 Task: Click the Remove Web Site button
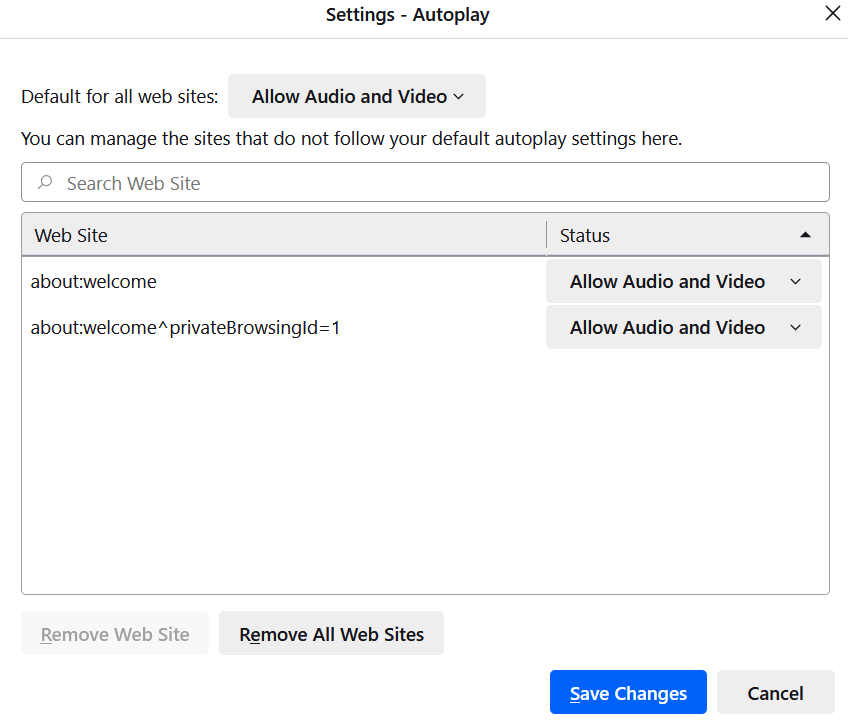pyautogui.click(x=115, y=634)
